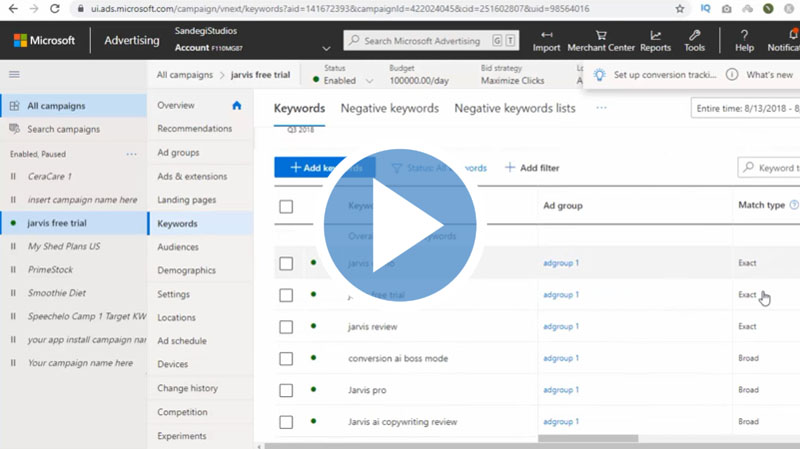800x449 pixels.
Task: Select All campaigns in sidebar
Action: 73,106
